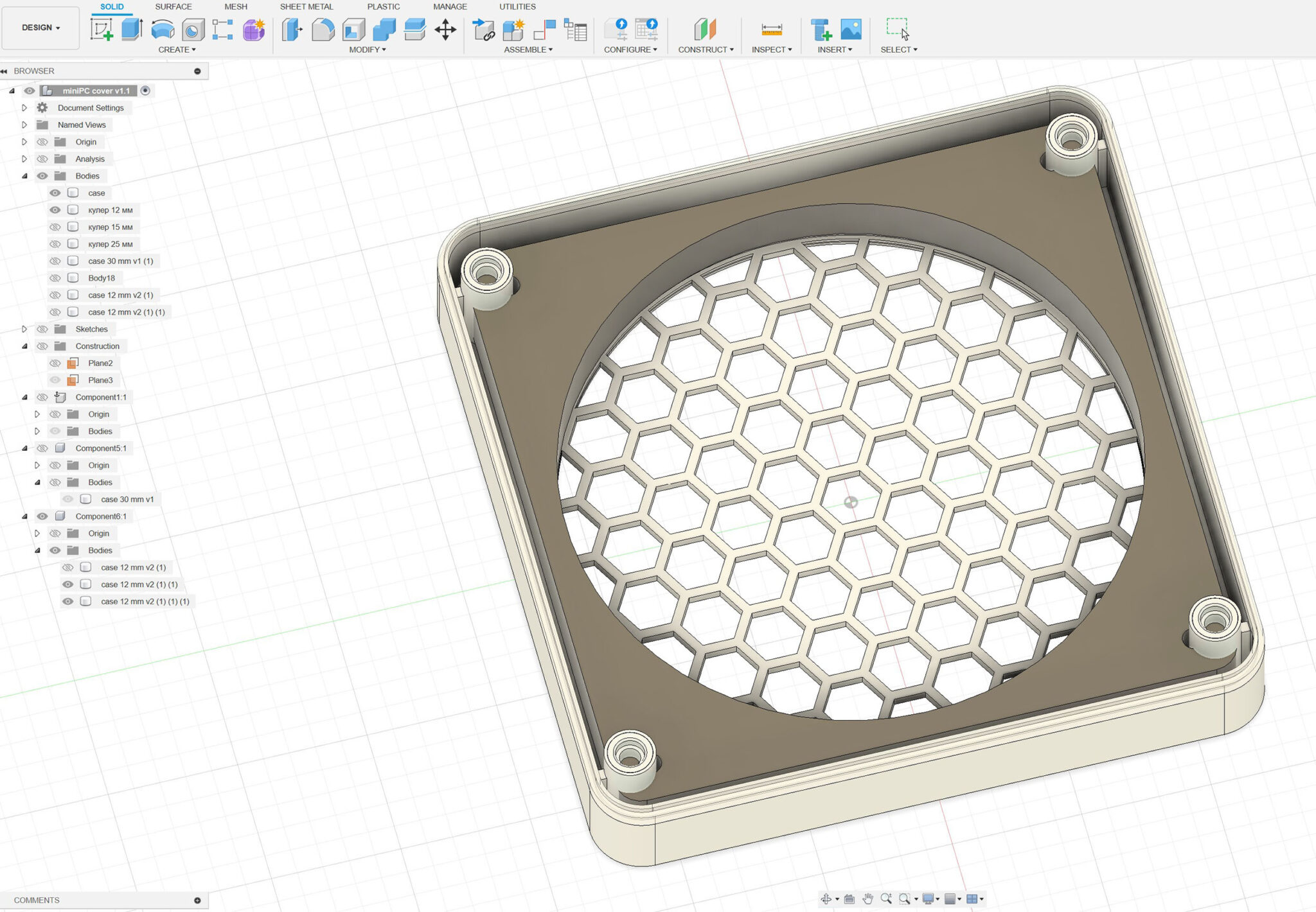Select the Create Sketch tool icon
1316x912 pixels.
pos(101,30)
